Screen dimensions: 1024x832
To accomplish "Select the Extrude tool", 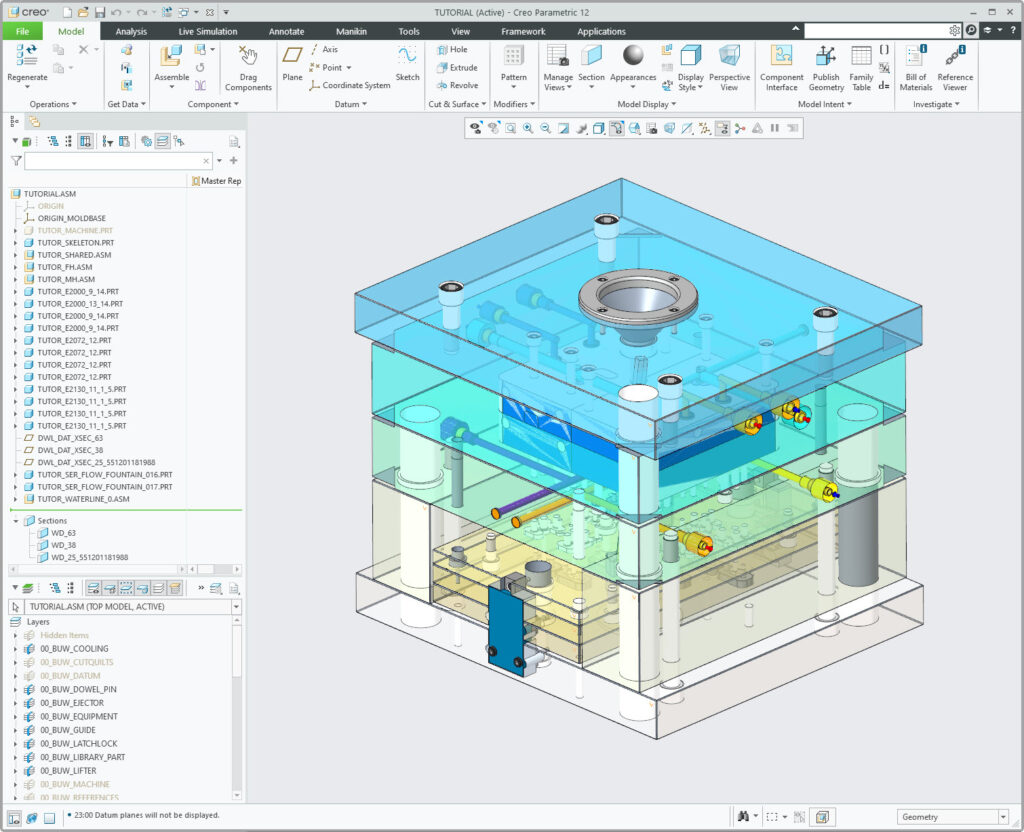I will pyautogui.click(x=456, y=67).
